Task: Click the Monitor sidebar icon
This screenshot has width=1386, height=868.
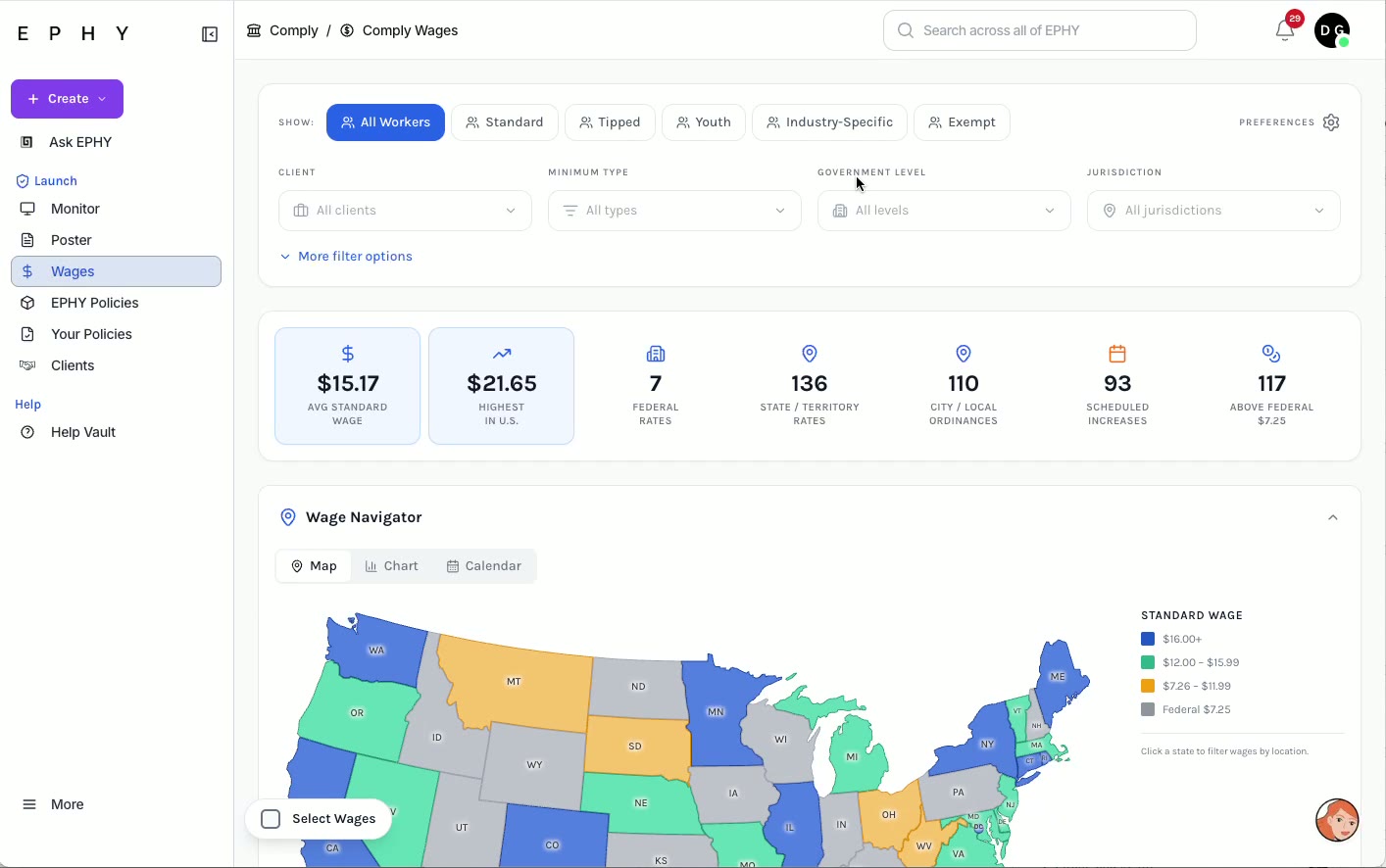Action: click(x=27, y=209)
